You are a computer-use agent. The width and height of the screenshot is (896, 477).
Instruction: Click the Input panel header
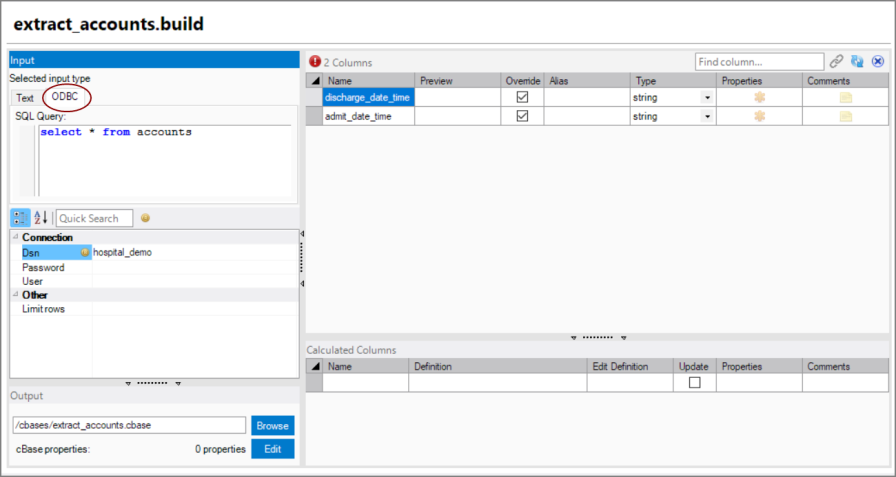point(154,60)
